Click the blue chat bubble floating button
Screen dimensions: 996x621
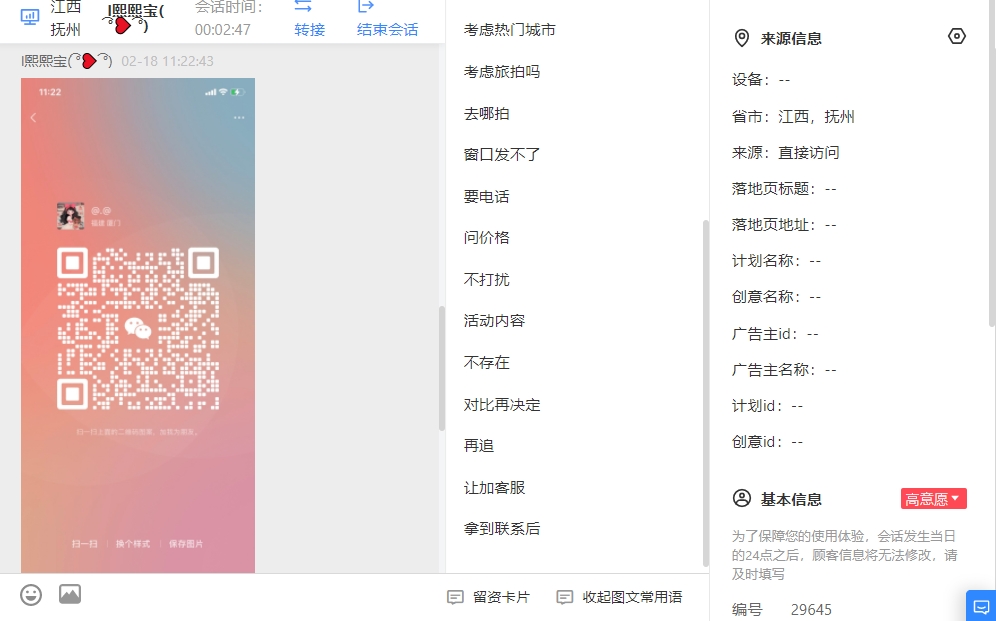pyautogui.click(x=981, y=606)
